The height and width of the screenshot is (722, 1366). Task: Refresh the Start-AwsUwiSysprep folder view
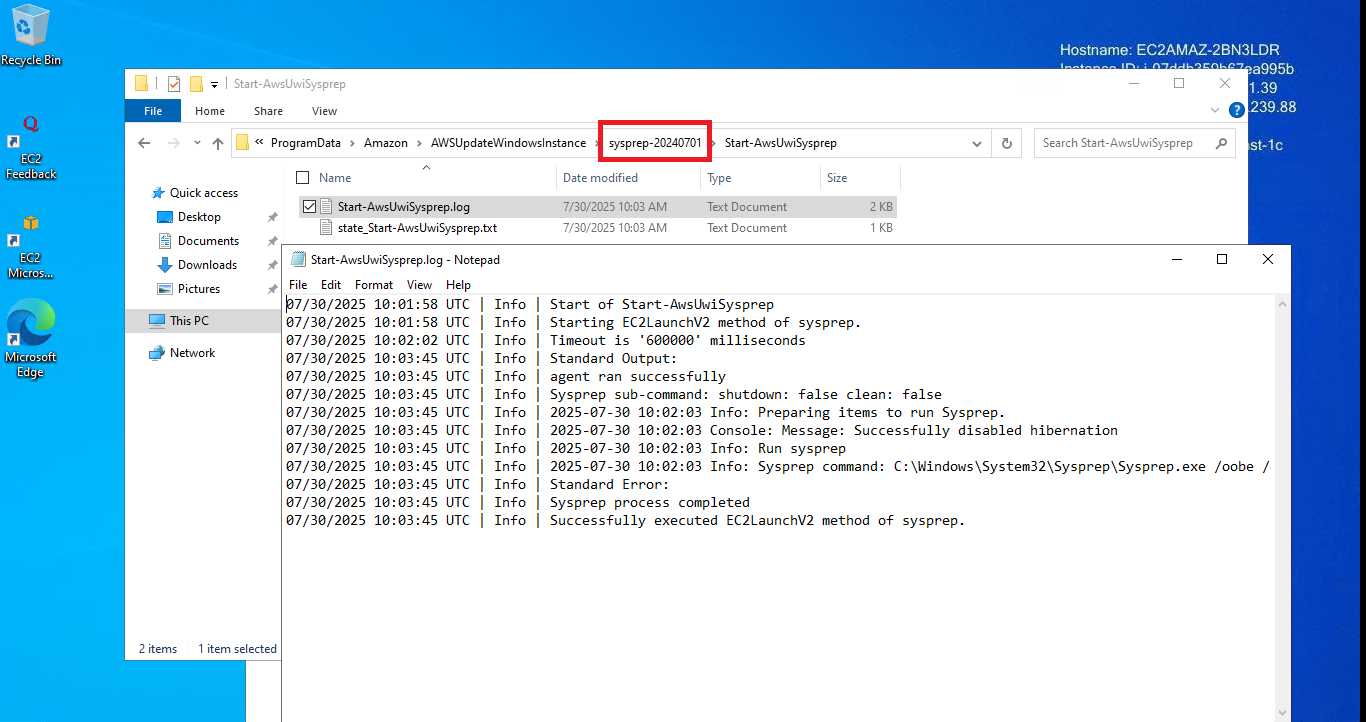1007,143
